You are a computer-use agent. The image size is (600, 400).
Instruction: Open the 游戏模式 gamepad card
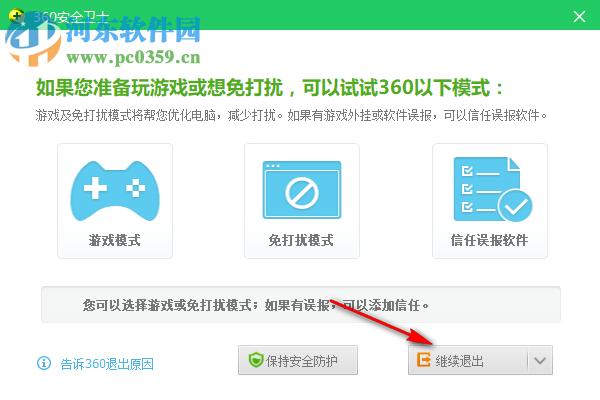point(115,201)
